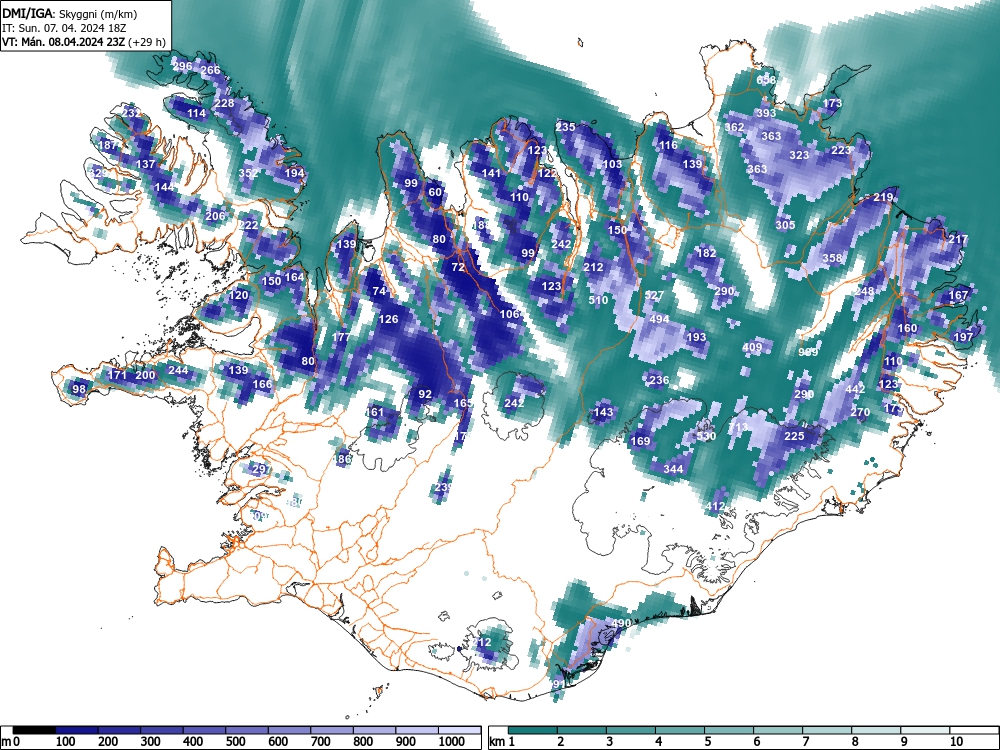This screenshot has height=750, width=1000.
Task: Click the visibility value 98 on Snæfellsnes tip
Action: coord(79,389)
